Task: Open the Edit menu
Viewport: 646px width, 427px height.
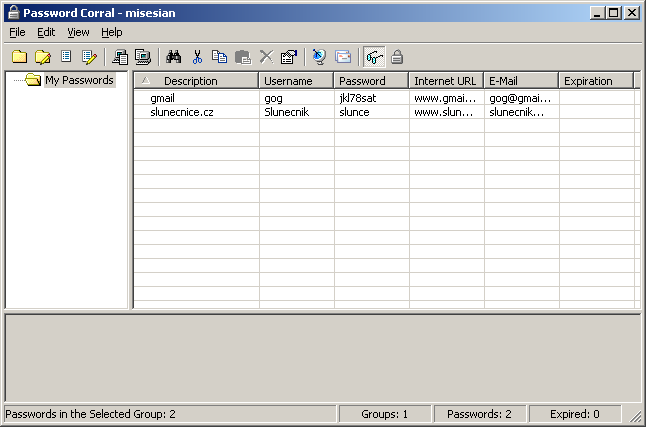Action: (46, 32)
